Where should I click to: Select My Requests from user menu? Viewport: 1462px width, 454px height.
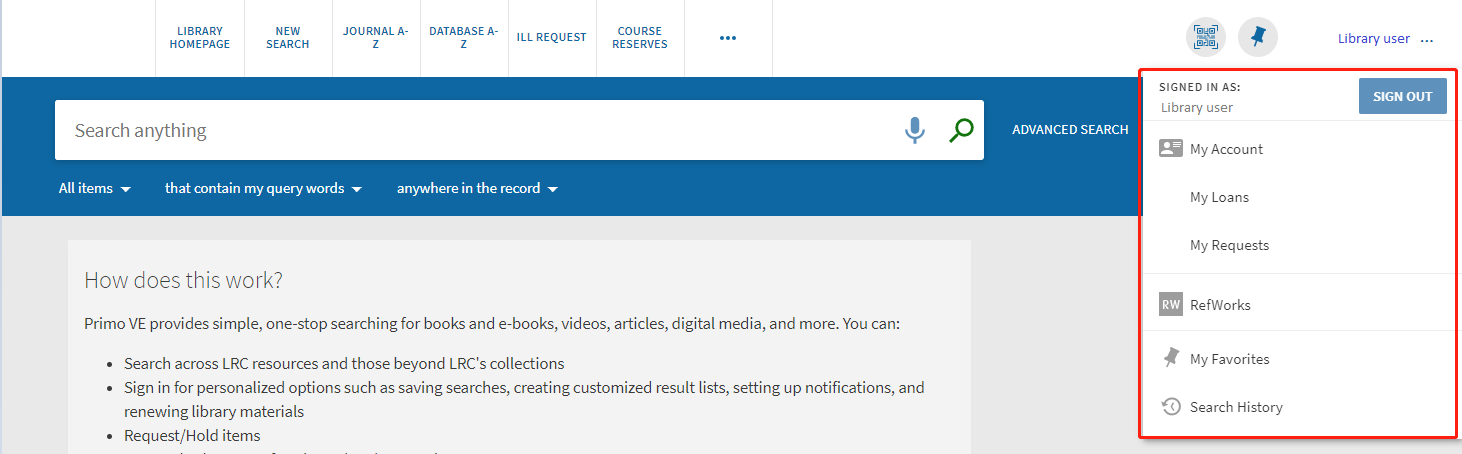1229,245
